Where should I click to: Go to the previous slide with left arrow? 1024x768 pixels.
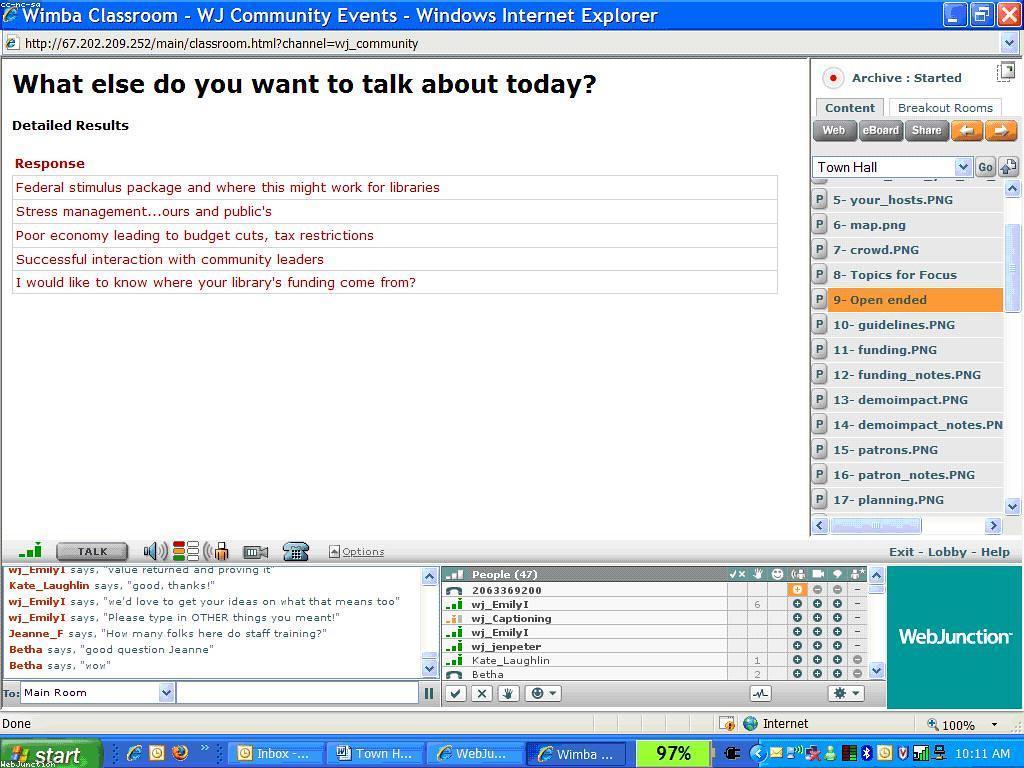(x=966, y=130)
